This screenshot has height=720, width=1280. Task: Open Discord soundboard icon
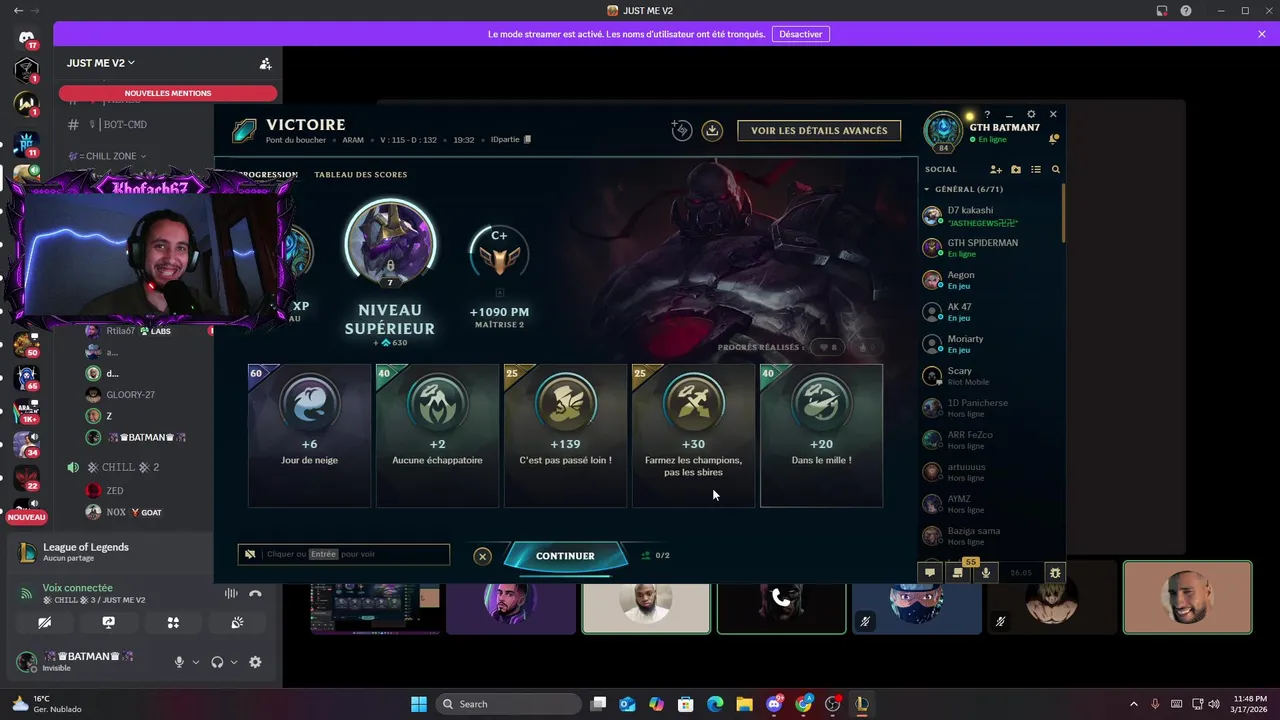[x=237, y=622]
